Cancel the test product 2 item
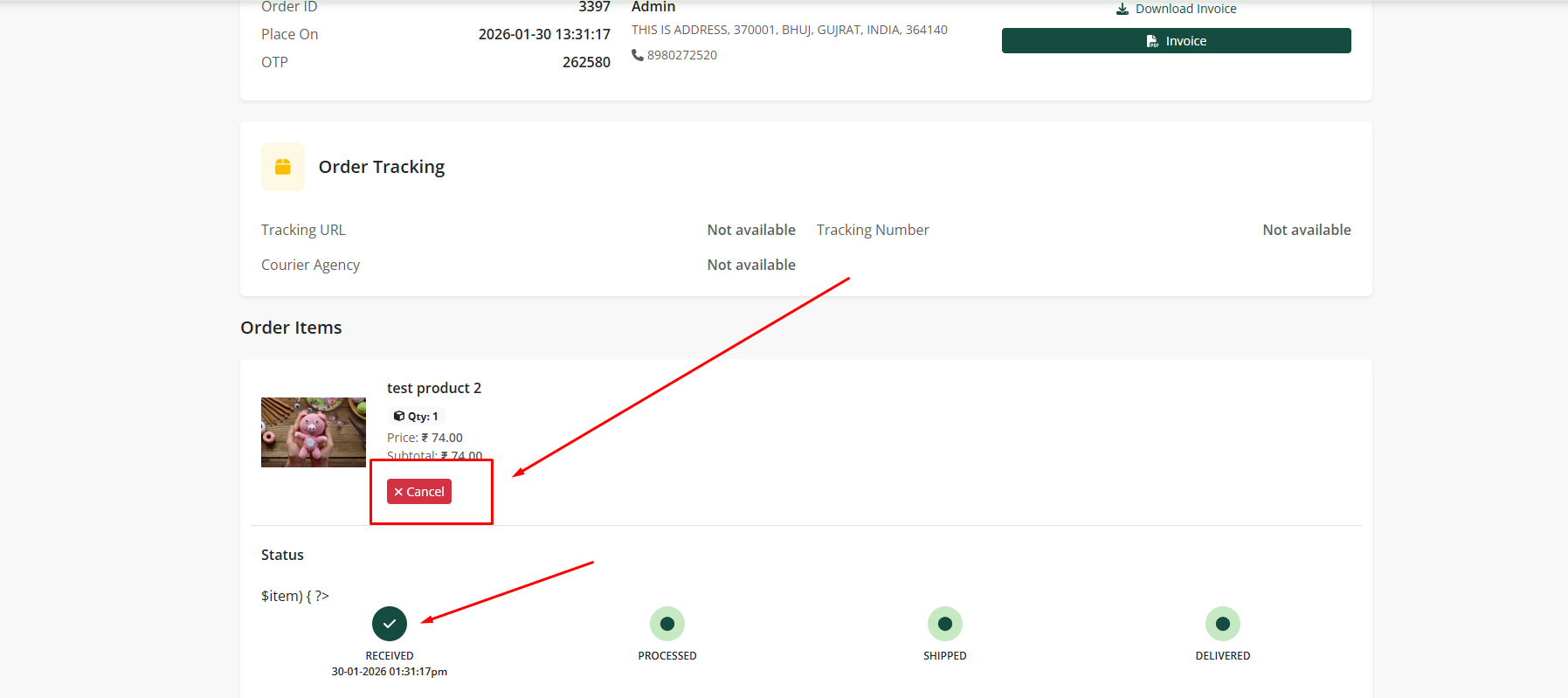Image resolution: width=1568 pixels, height=698 pixels. tap(419, 492)
